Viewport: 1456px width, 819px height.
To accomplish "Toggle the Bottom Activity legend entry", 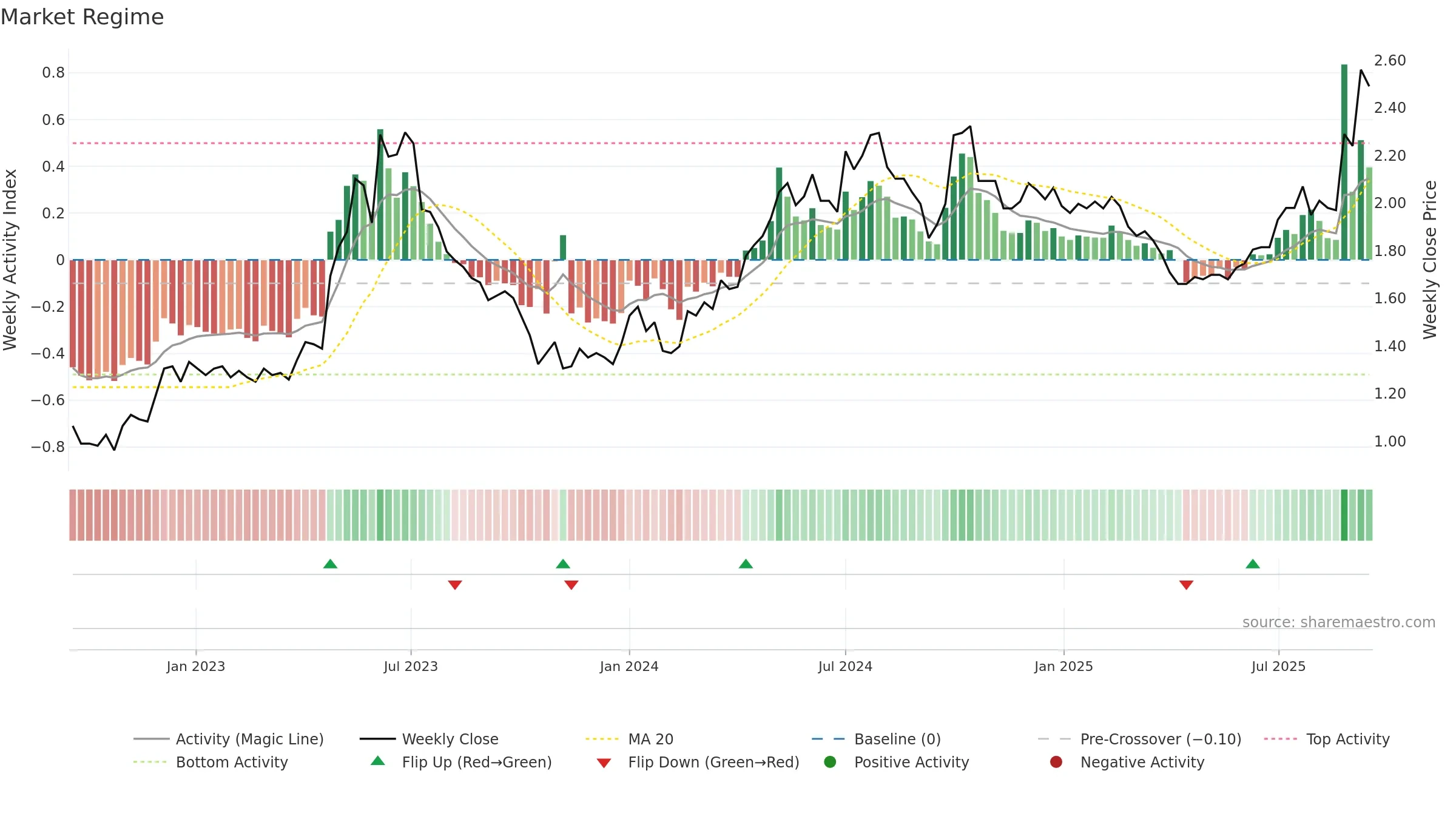I will click(211, 762).
